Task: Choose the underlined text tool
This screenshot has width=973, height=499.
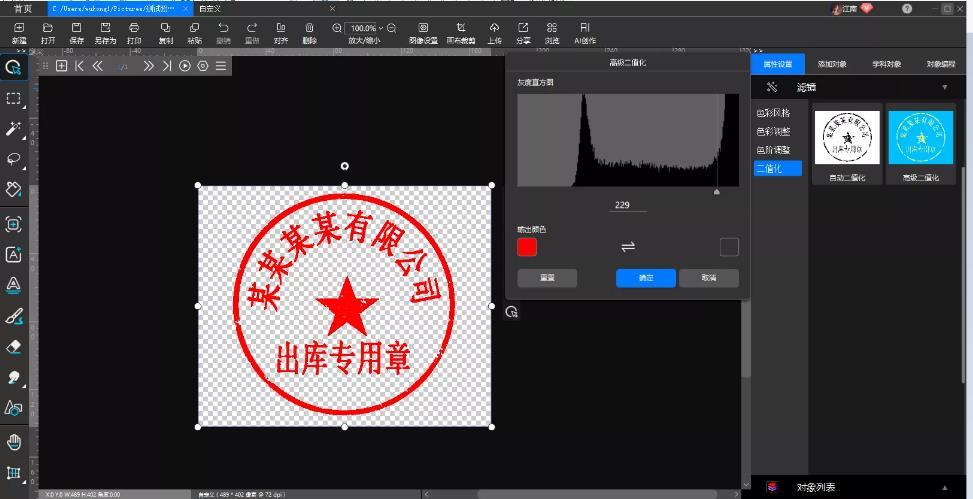Action: point(14,285)
